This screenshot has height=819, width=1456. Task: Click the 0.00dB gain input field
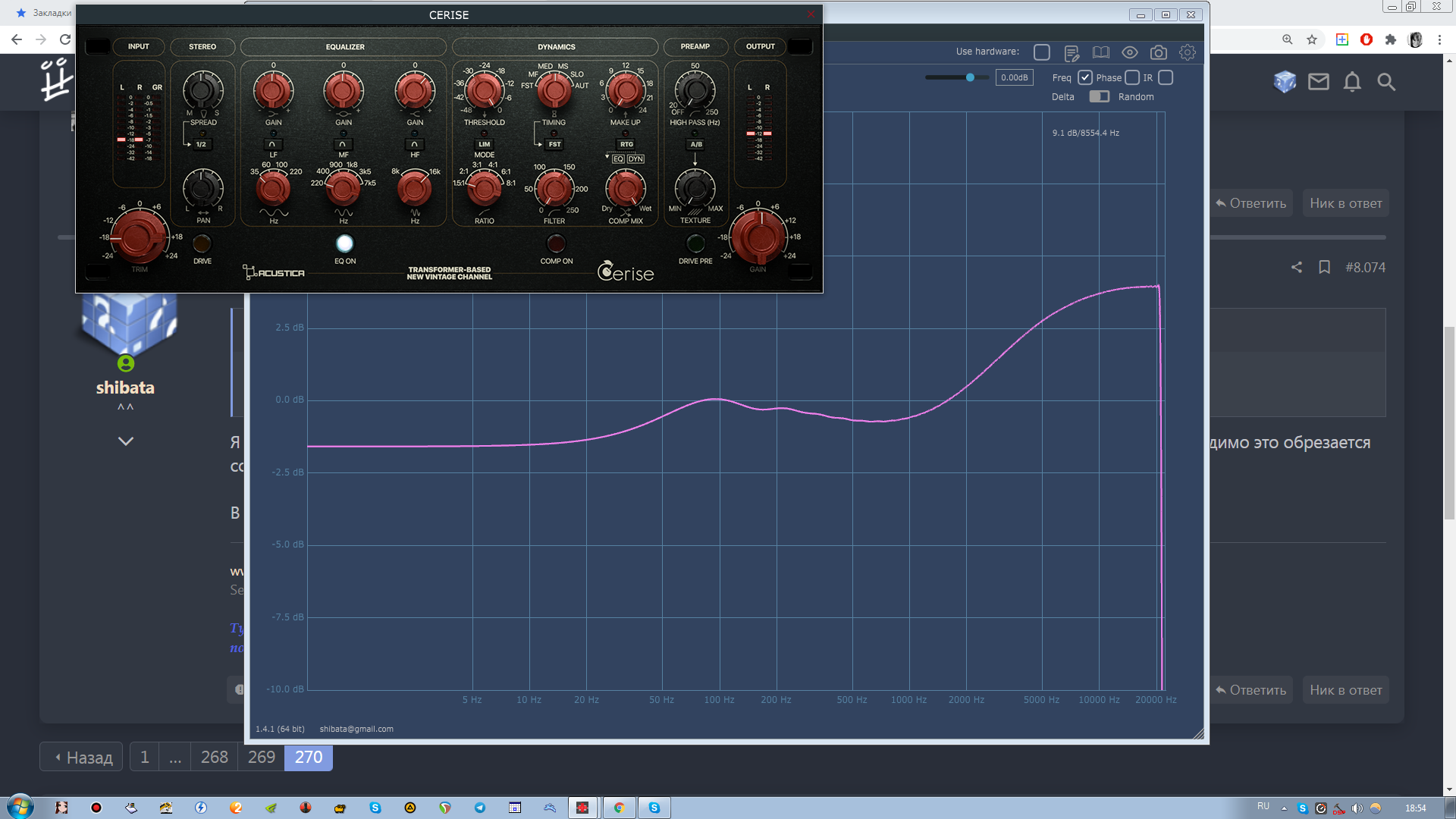[1014, 77]
